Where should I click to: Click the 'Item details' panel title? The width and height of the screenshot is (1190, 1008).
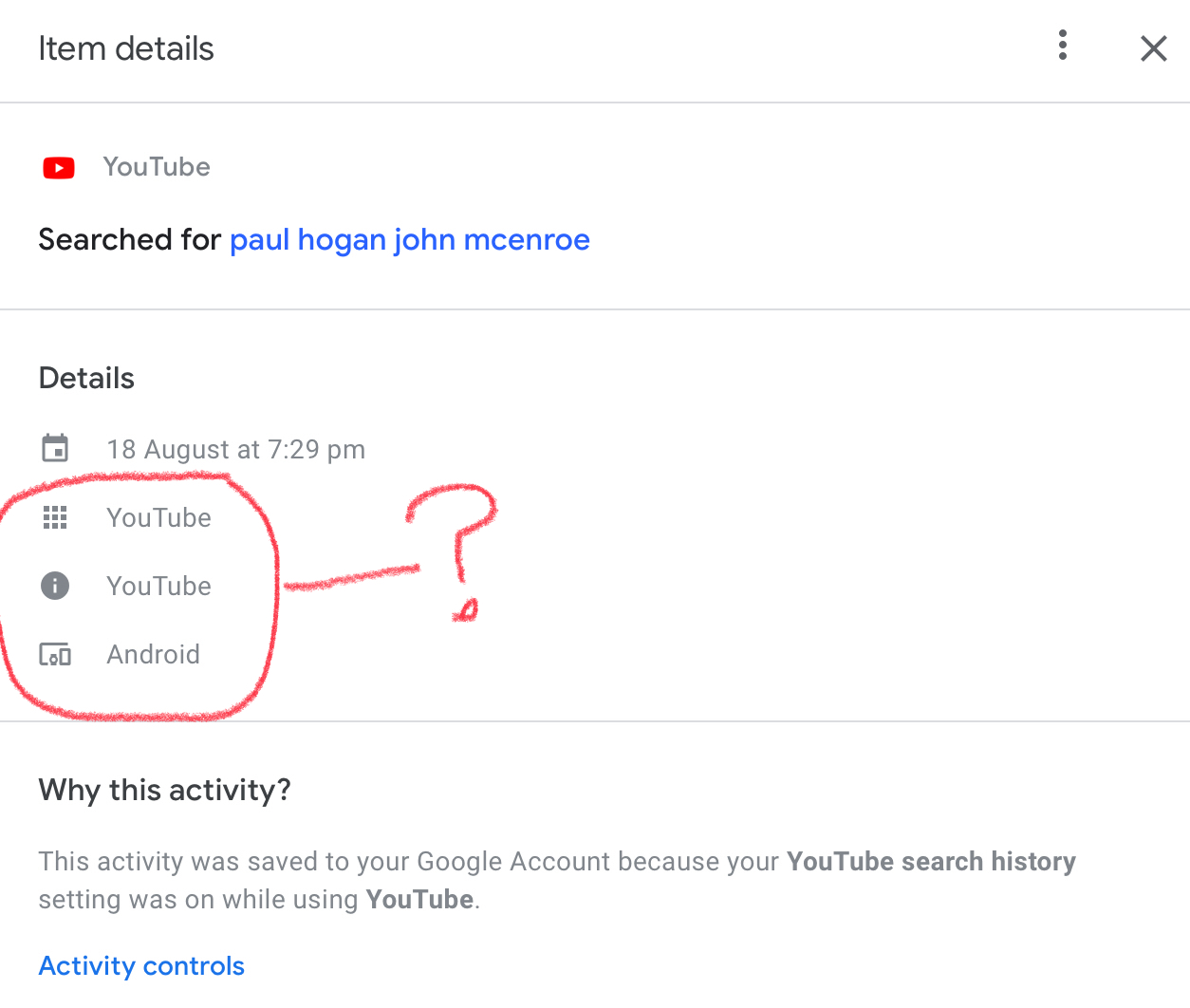pyautogui.click(x=126, y=49)
